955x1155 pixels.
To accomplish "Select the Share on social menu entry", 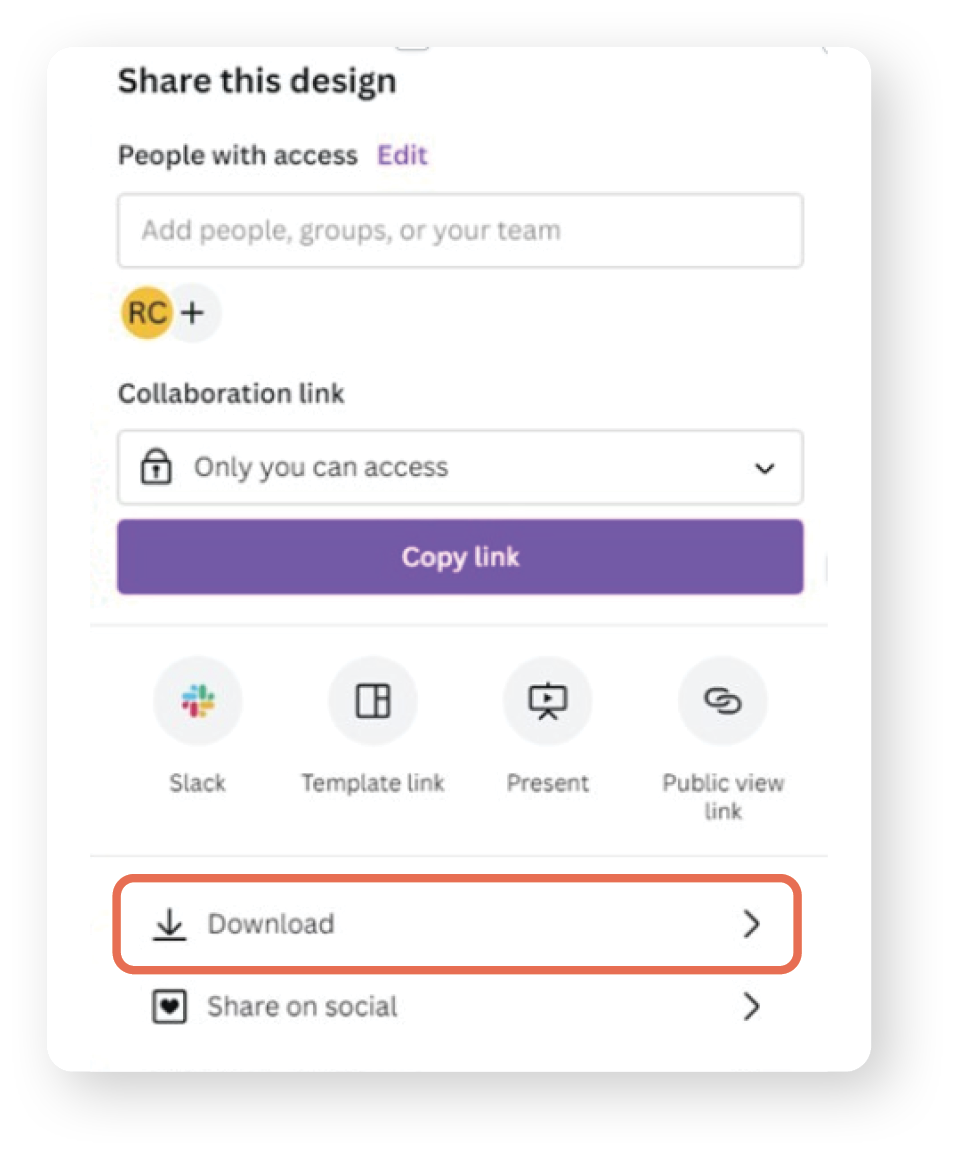I will tap(301, 1006).
